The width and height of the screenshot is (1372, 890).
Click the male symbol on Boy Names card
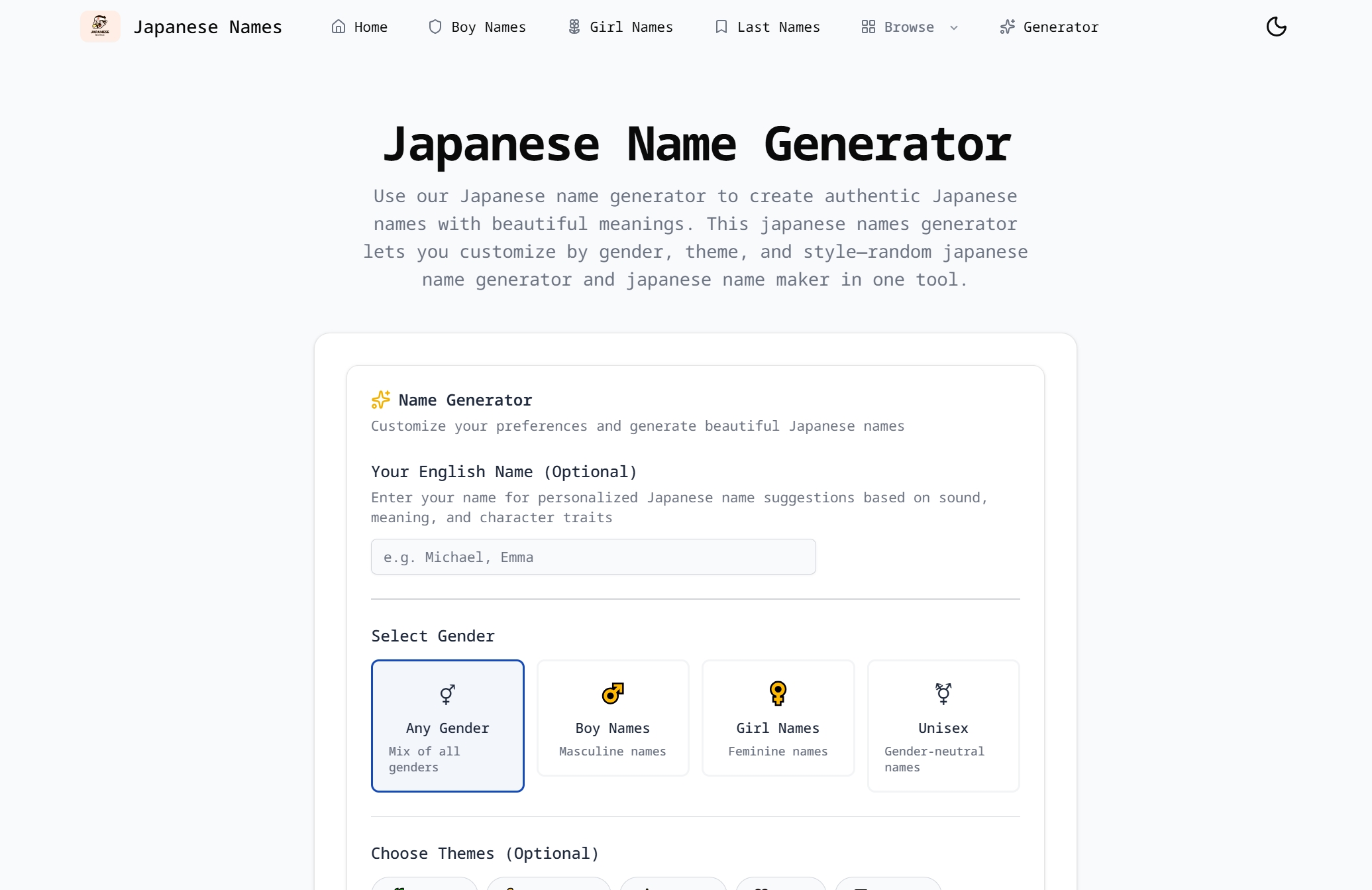pos(612,693)
